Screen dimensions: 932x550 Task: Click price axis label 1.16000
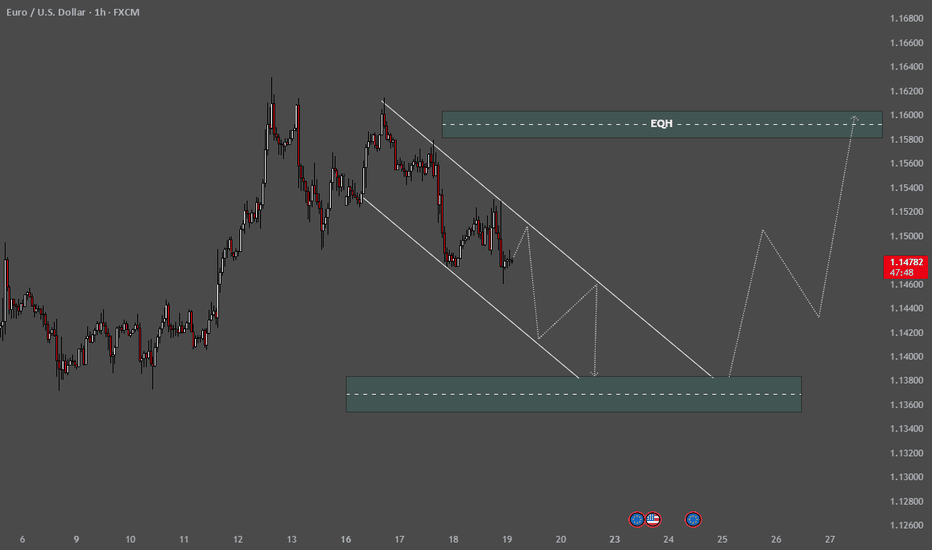pyautogui.click(x=906, y=115)
